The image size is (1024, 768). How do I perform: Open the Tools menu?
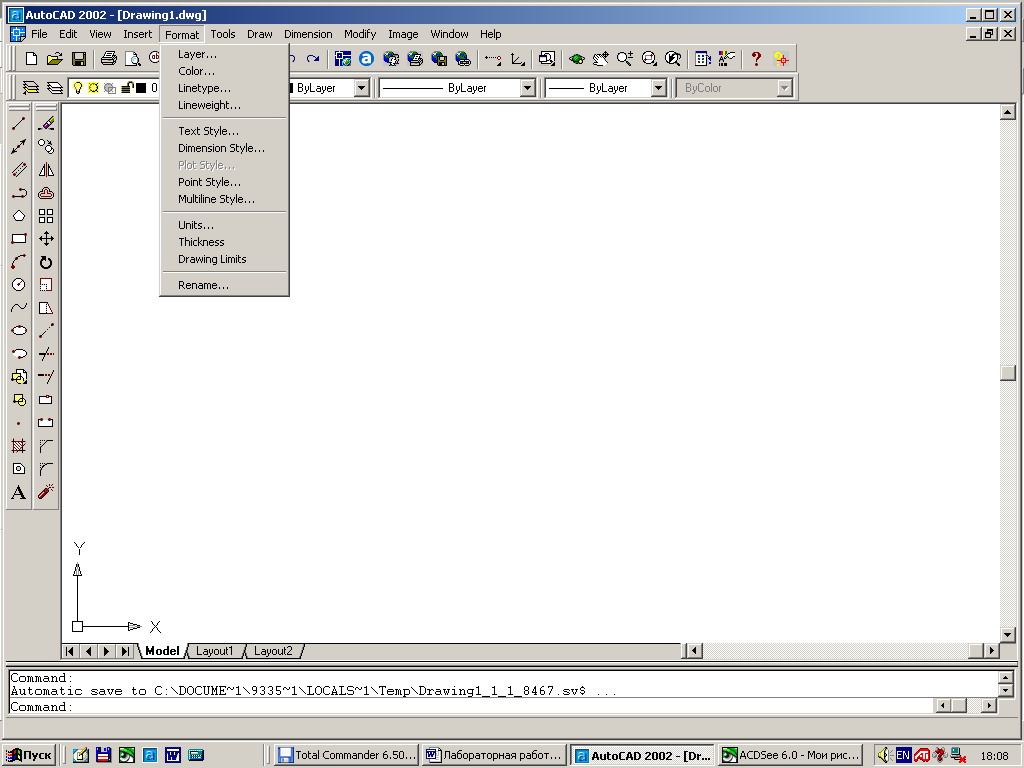click(x=223, y=34)
